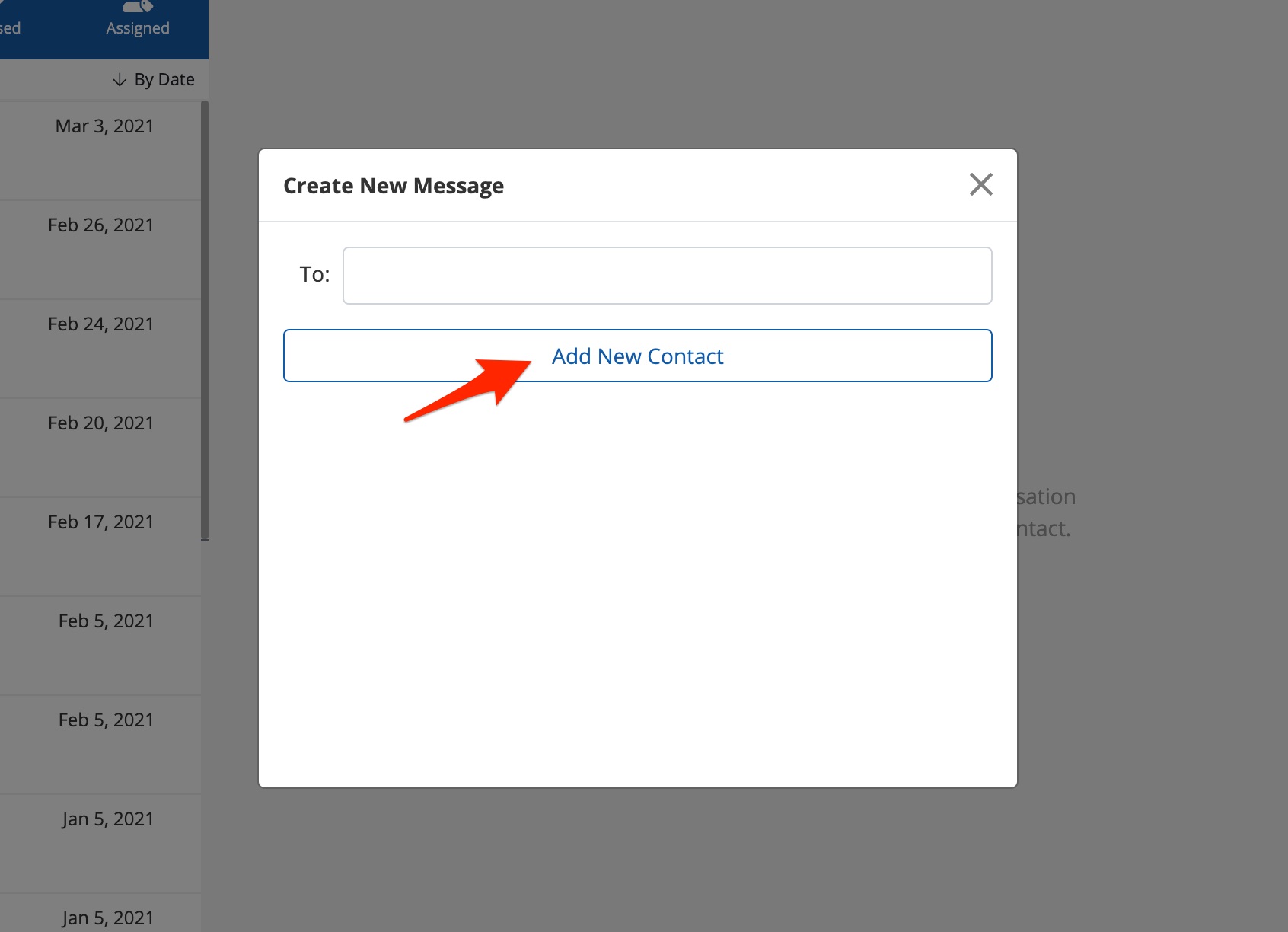Click the Create New Message dialog title

[394, 186]
